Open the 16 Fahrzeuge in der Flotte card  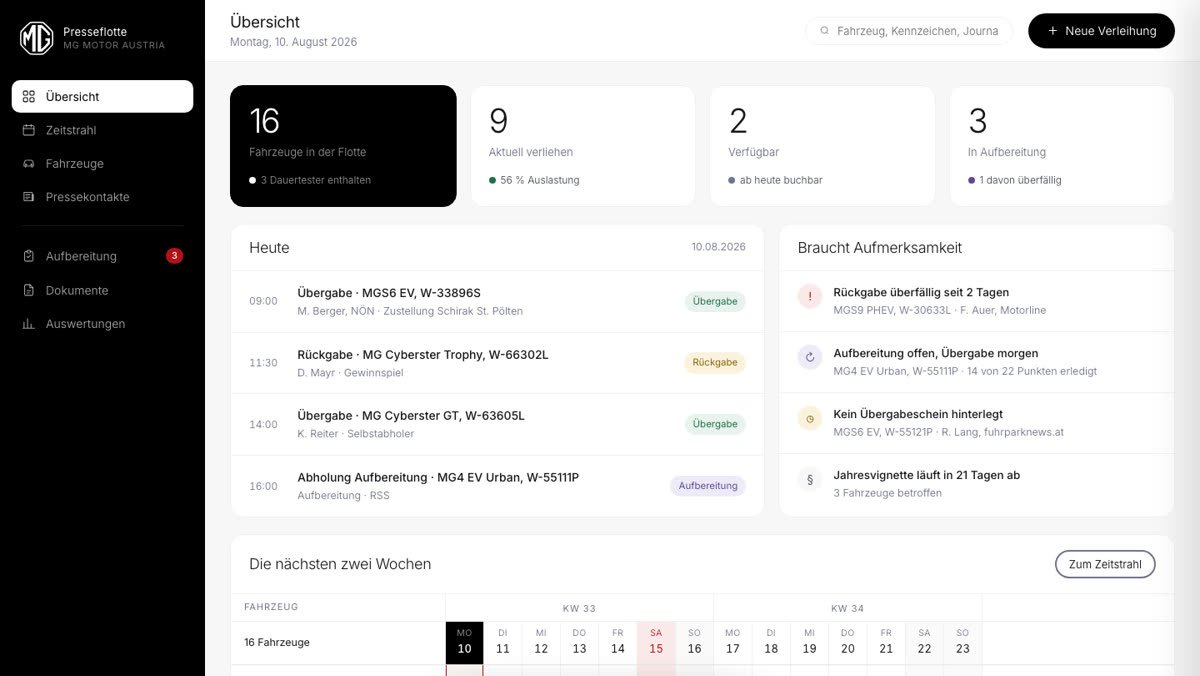pyautogui.click(x=343, y=146)
